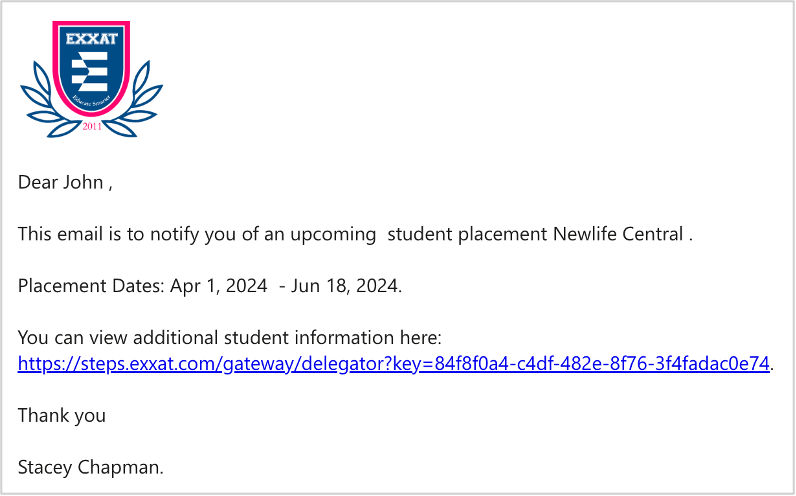The height and width of the screenshot is (496, 796).
Task: Click the "Placement Dates:" label
Action: click(x=85, y=286)
